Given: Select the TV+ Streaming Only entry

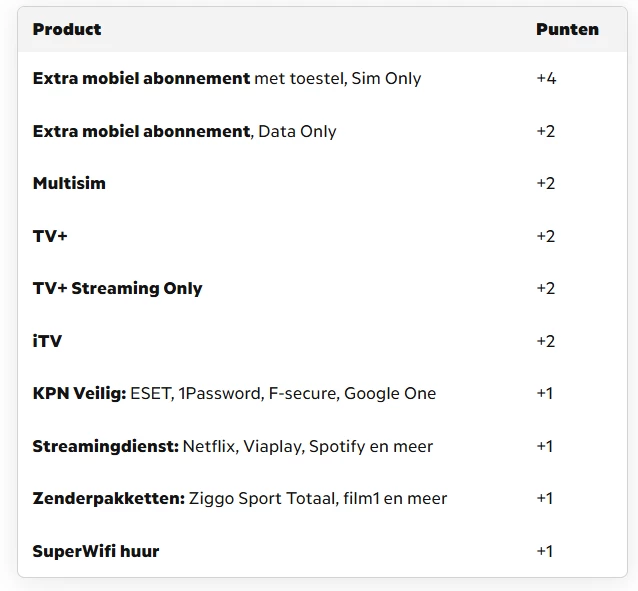Looking at the screenshot, I should [x=117, y=288].
